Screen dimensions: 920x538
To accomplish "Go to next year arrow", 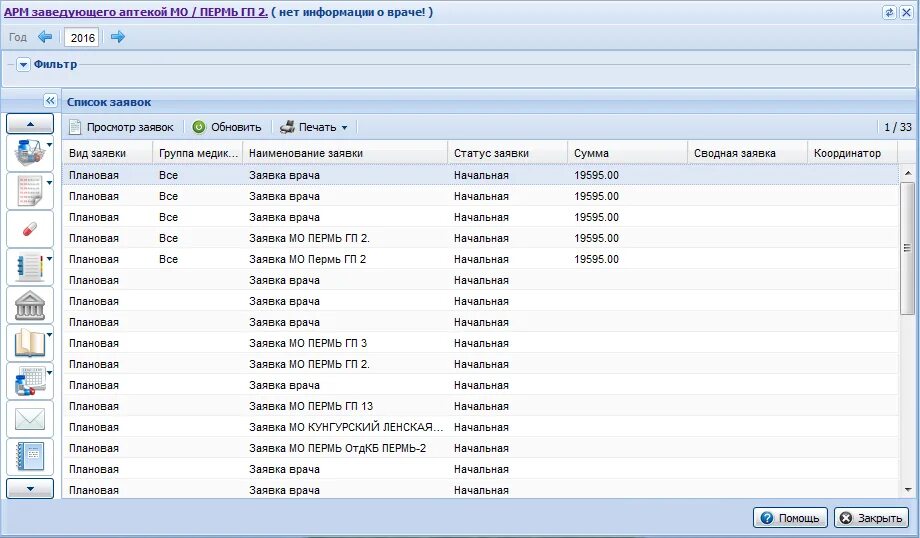I will (x=118, y=37).
